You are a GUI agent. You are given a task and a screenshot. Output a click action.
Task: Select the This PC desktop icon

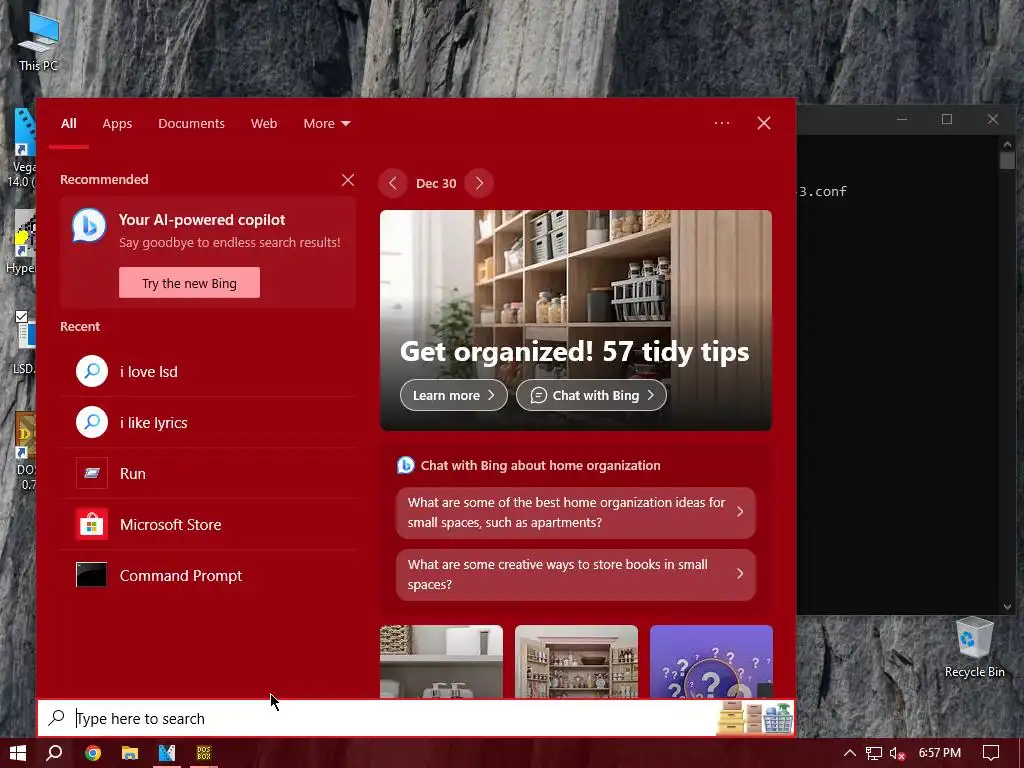pyautogui.click(x=38, y=41)
